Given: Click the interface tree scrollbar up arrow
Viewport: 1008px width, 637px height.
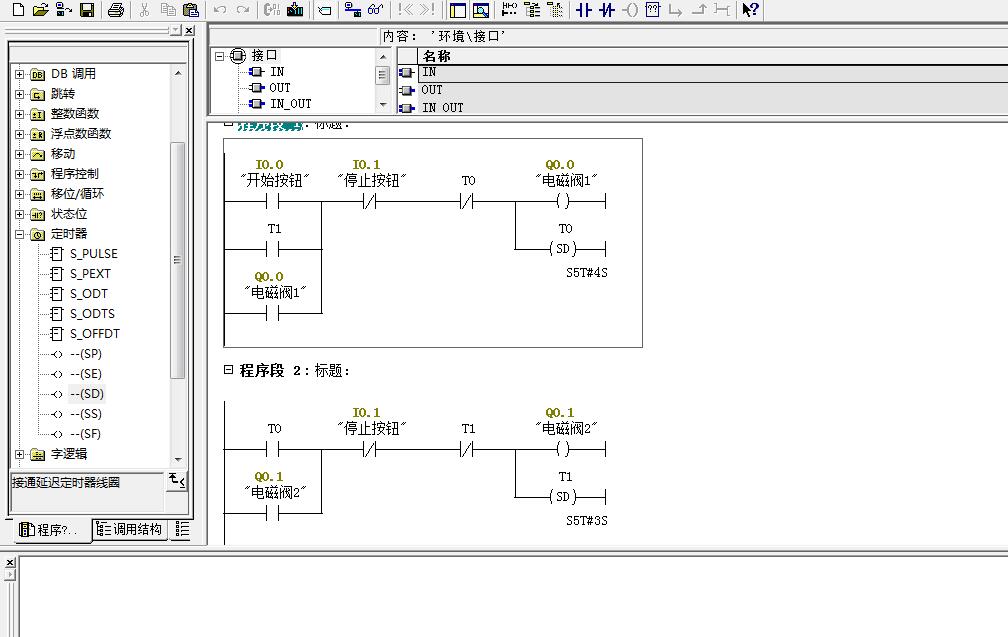Looking at the screenshot, I should (x=383, y=57).
